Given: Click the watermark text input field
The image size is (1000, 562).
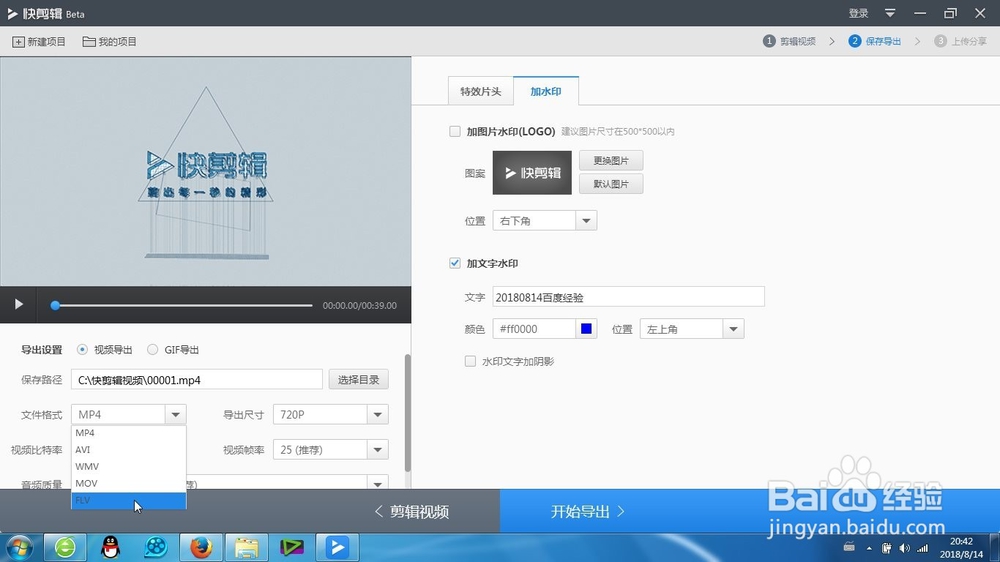Looking at the screenshot, I should pyautogui.click(x=628, y=297).
